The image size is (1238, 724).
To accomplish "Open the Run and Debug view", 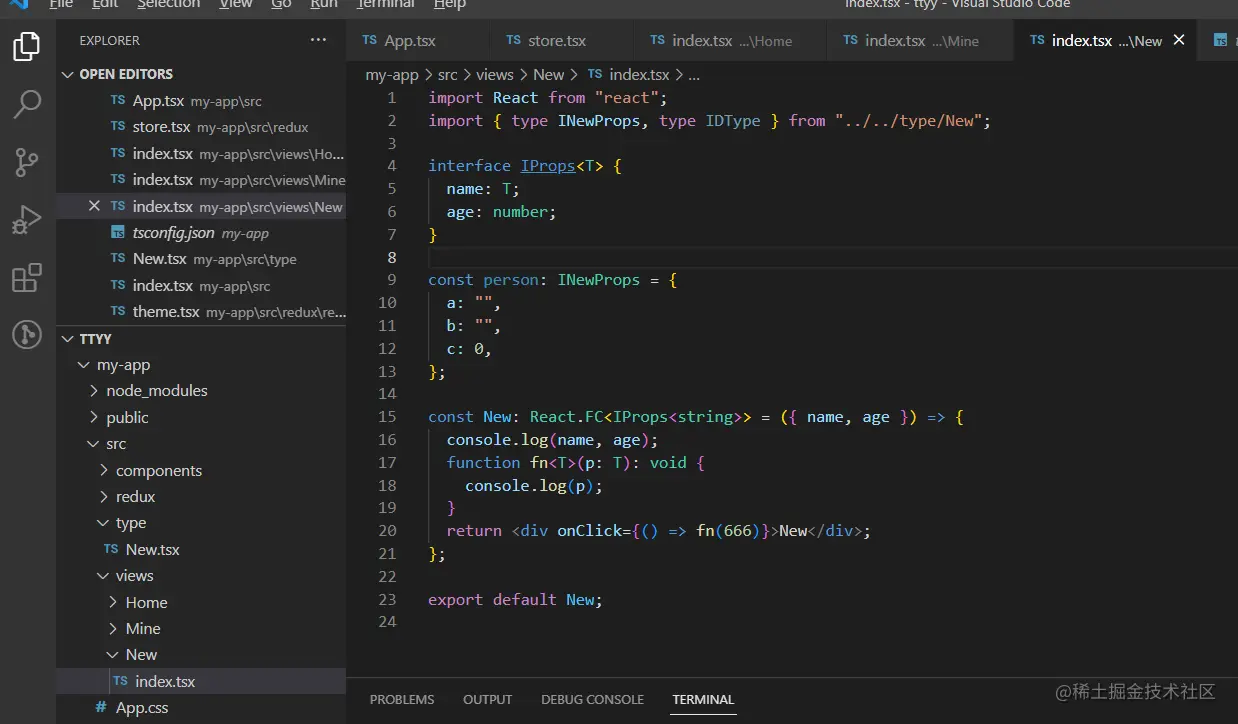I will pyautogui.click(x=27, y=219).
